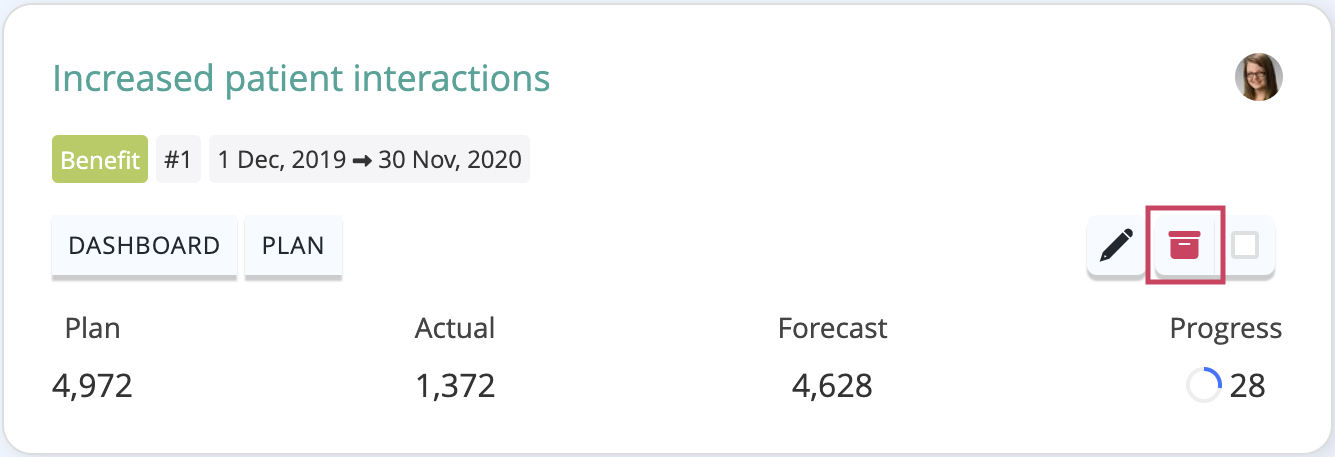
Task: Click the Forecast column label
Action: point(833,328)
